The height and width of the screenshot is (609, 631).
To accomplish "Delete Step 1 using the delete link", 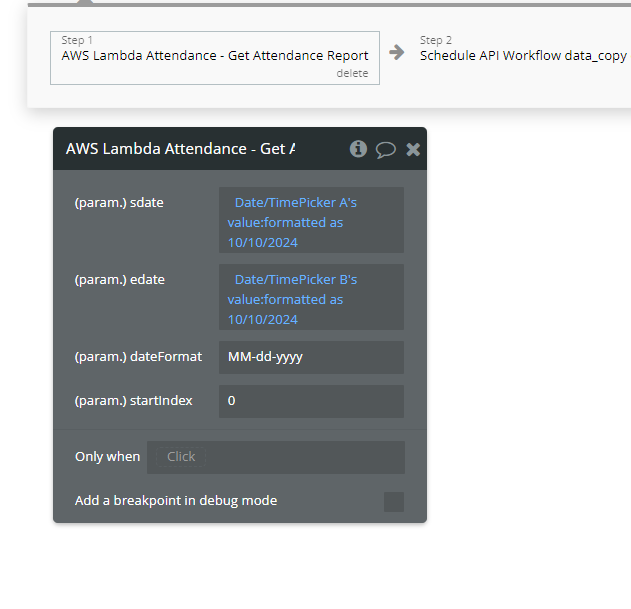I will (352, 73).
